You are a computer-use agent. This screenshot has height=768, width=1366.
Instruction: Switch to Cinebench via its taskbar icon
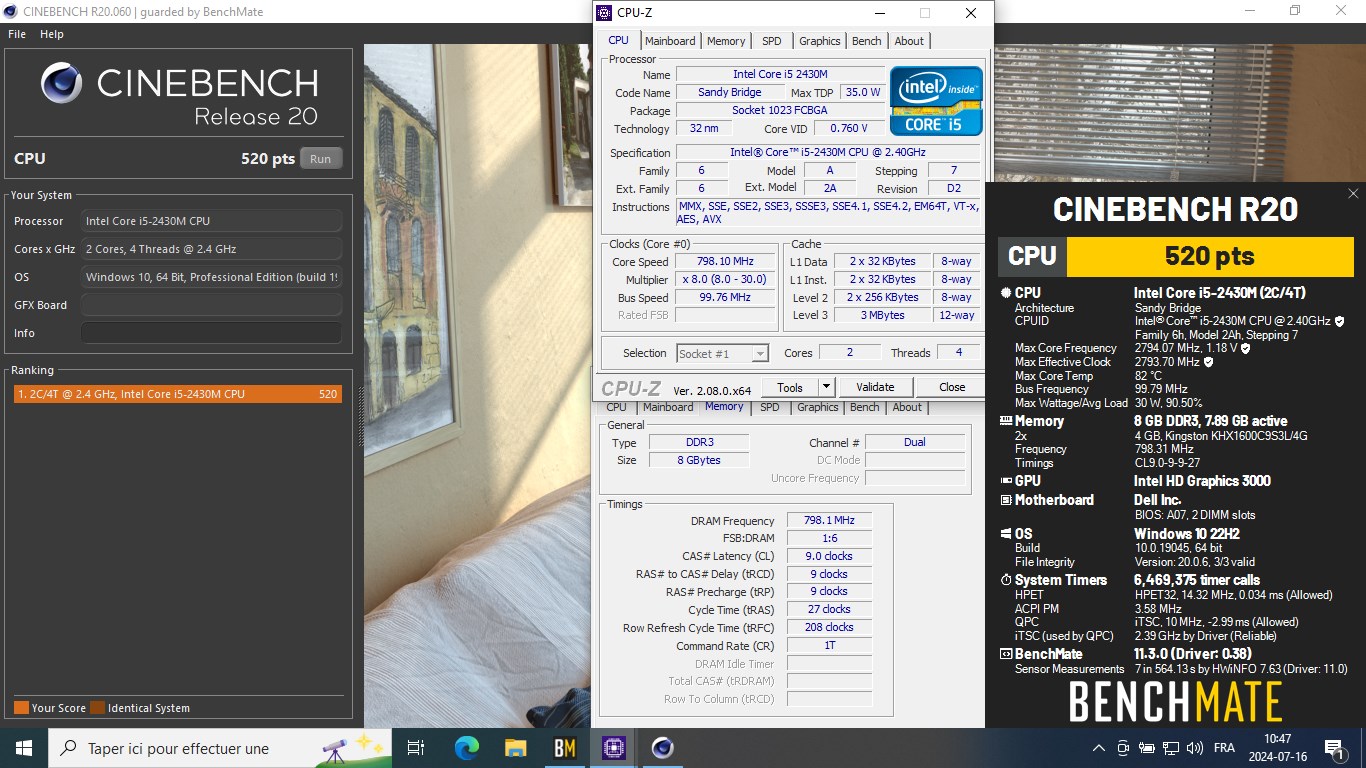click(661, 747)
